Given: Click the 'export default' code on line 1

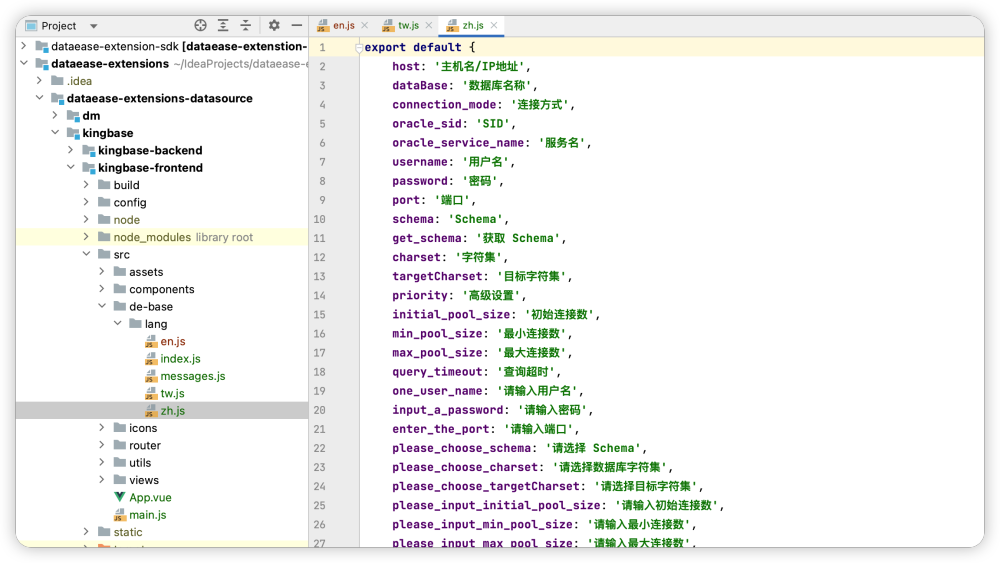Looking at the screenshot, I should [413, 47].
